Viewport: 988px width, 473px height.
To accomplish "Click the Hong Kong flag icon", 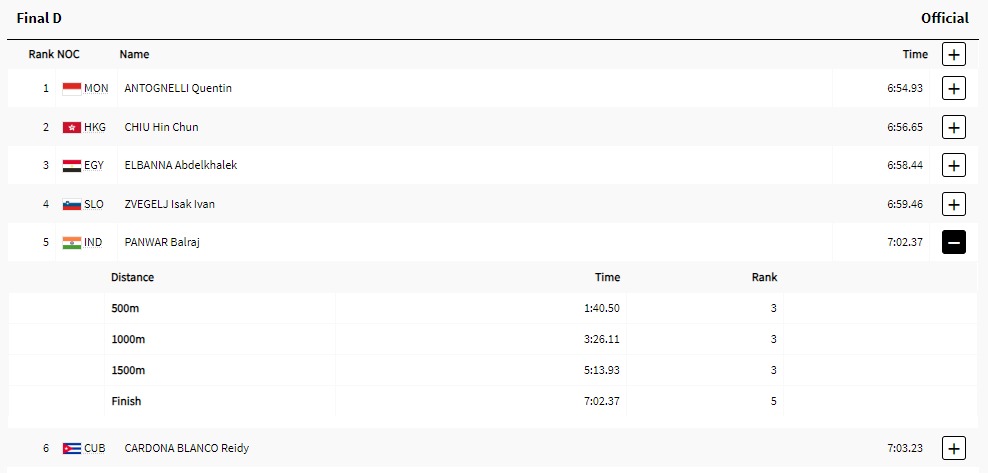I will point(72,127).
